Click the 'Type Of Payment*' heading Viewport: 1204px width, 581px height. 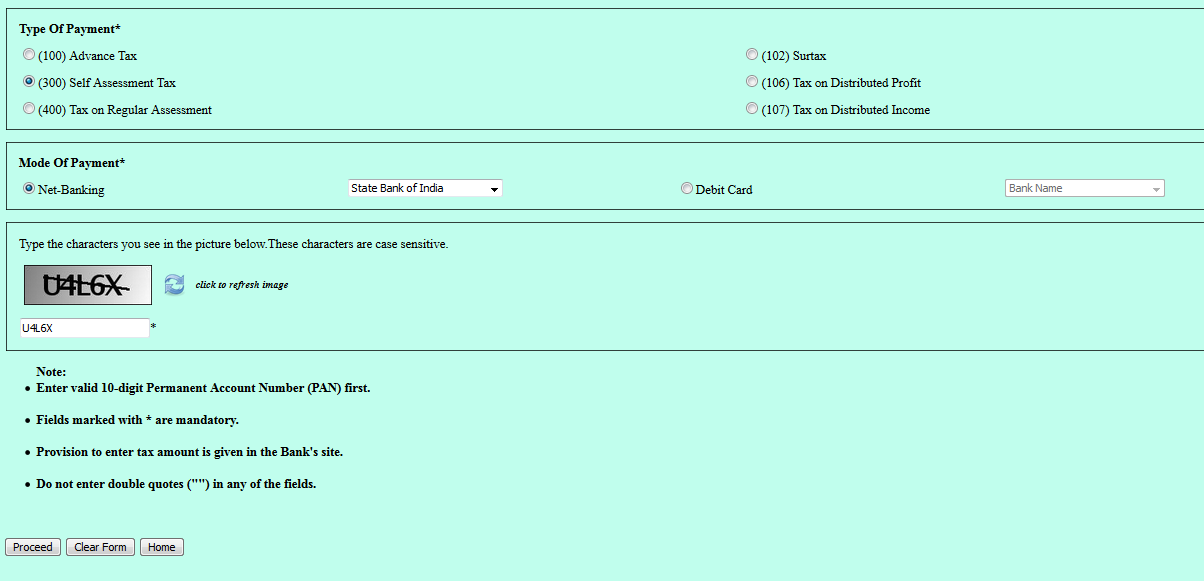pos(70,29)
